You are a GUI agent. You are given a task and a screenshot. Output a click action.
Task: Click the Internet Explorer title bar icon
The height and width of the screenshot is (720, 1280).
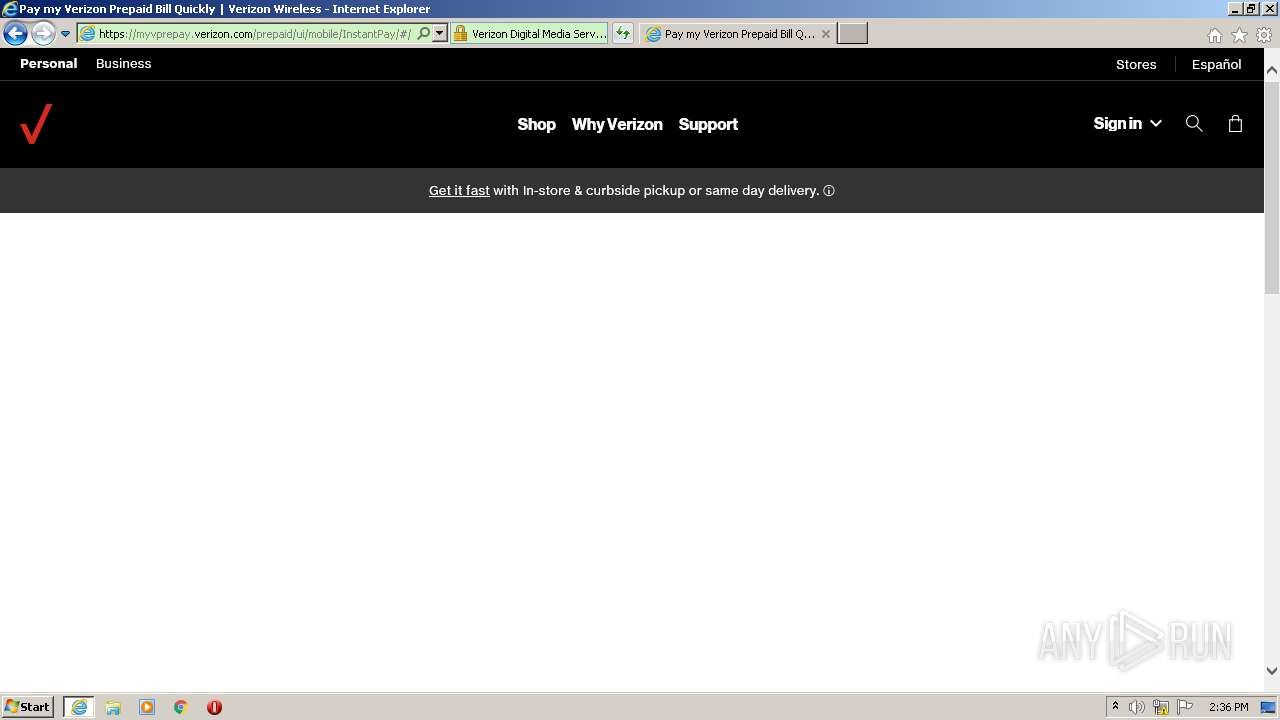(x=9, y=9)
